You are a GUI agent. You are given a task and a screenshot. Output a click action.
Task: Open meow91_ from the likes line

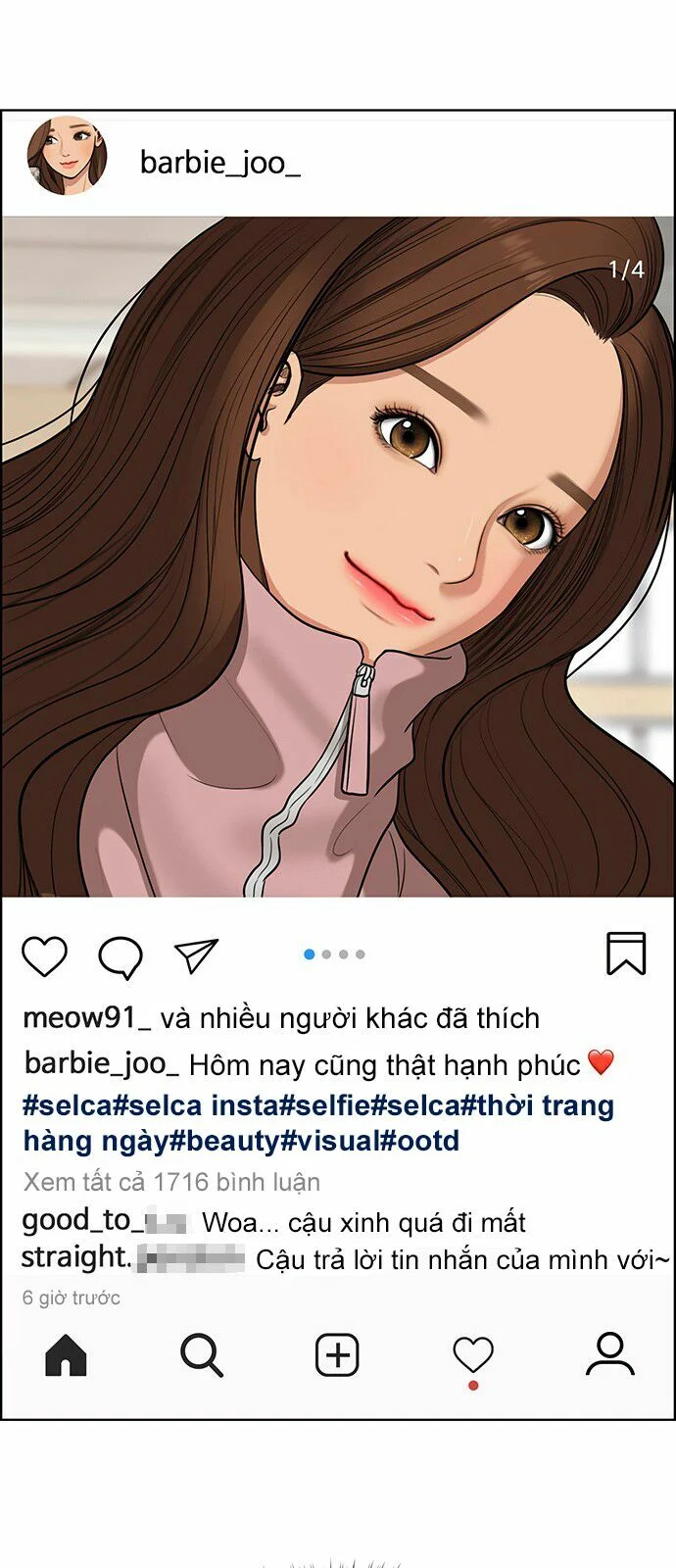tap(87, 1018)
